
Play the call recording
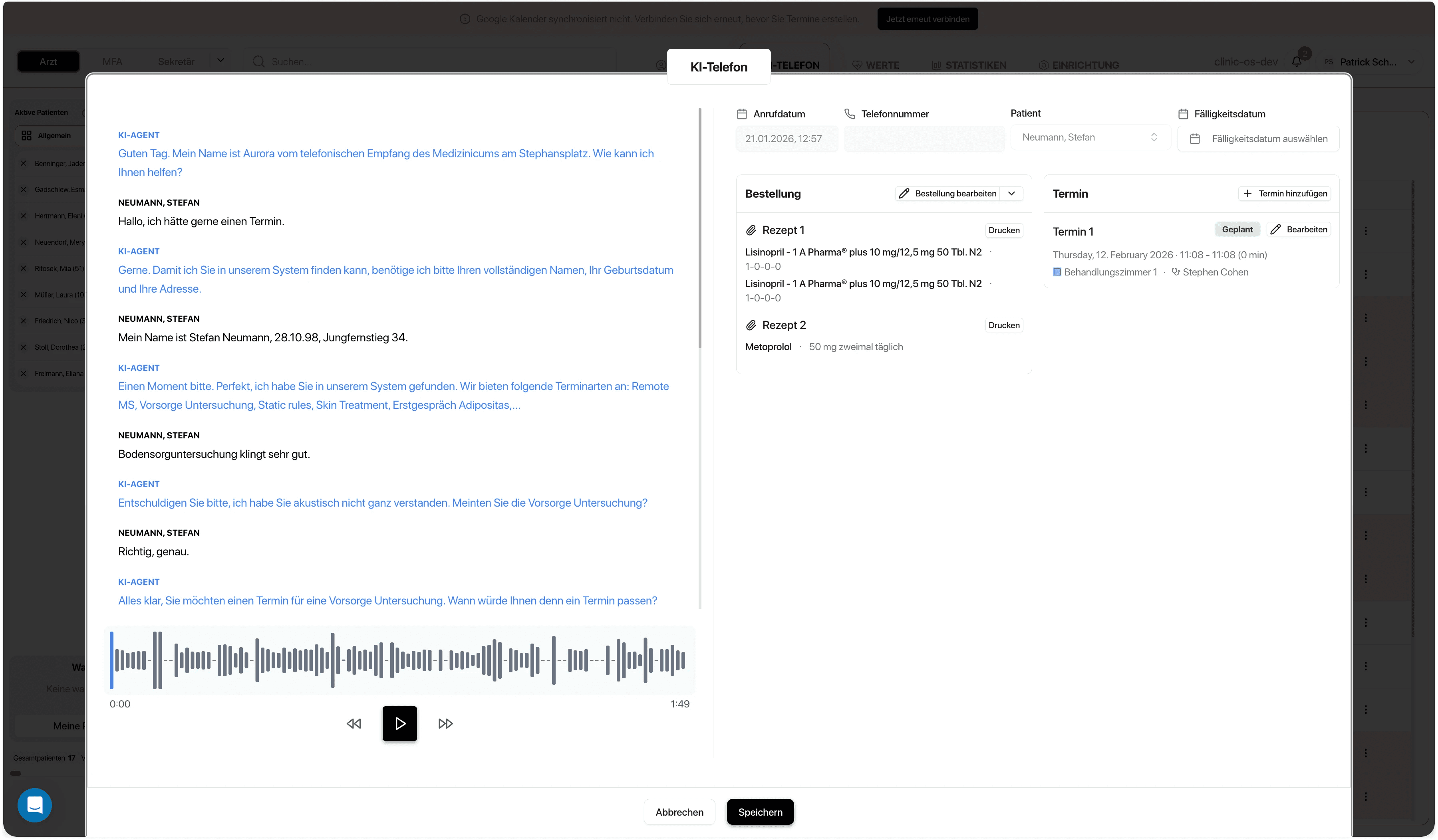(x=399, y=723)
